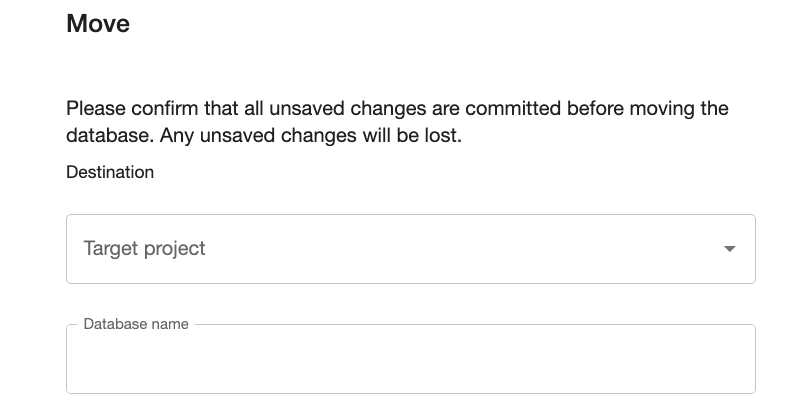Click the triangle expander beside Target project
The width and height of the screenshot is (811, 415).
(x=730, y=249)
